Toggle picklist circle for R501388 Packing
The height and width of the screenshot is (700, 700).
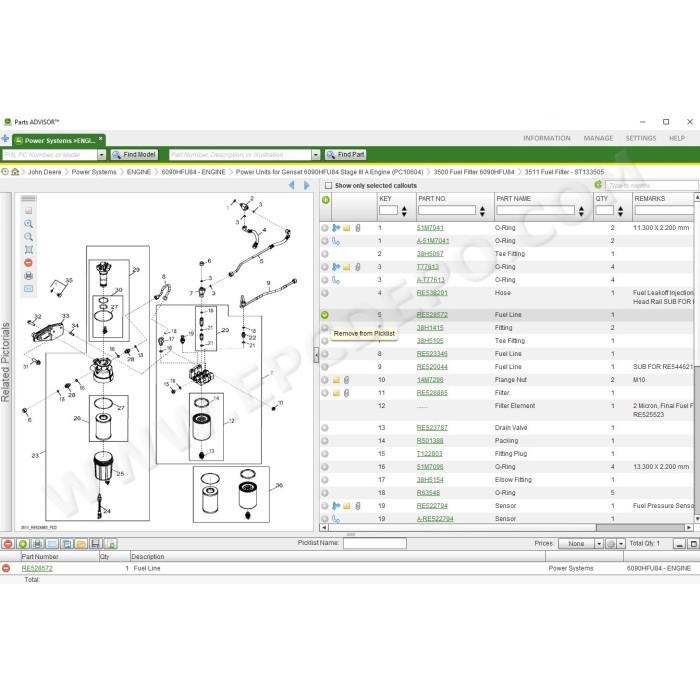tap(325, 441)
